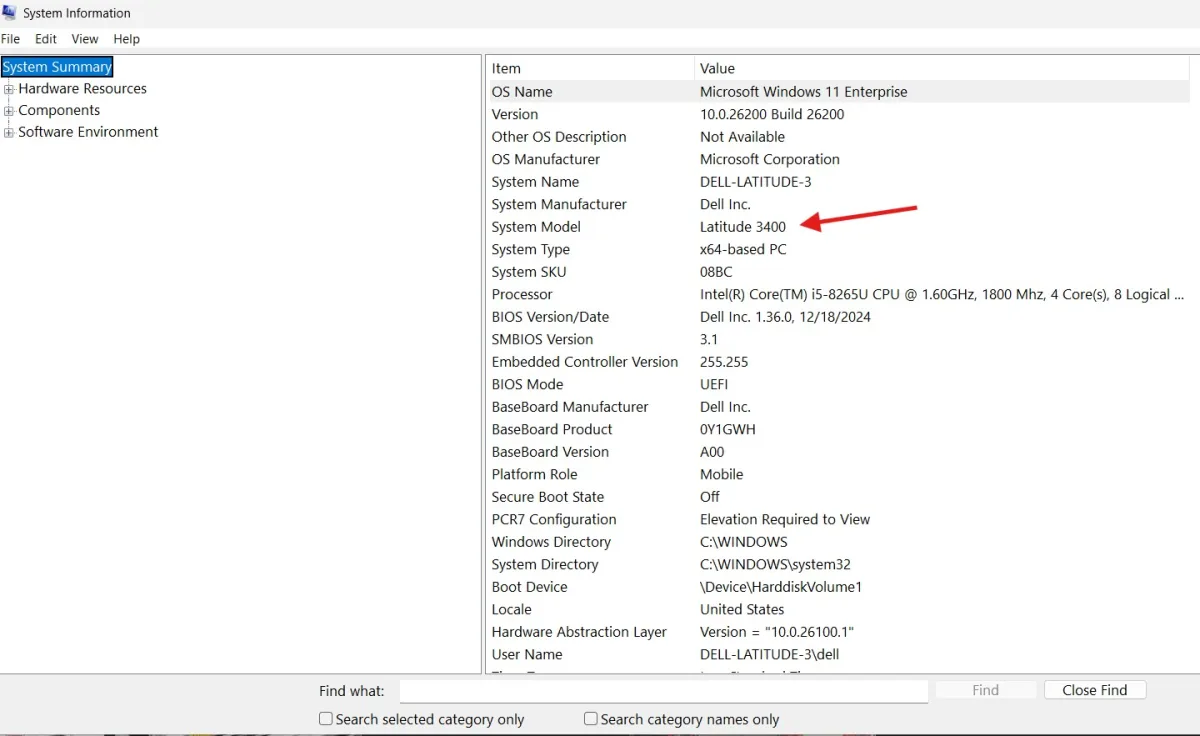Image resolution: width=1200 pixels, height=736 pixels.
Task: Click the 10.0.26200 Build 26200 value
Action: coord(772,114)
